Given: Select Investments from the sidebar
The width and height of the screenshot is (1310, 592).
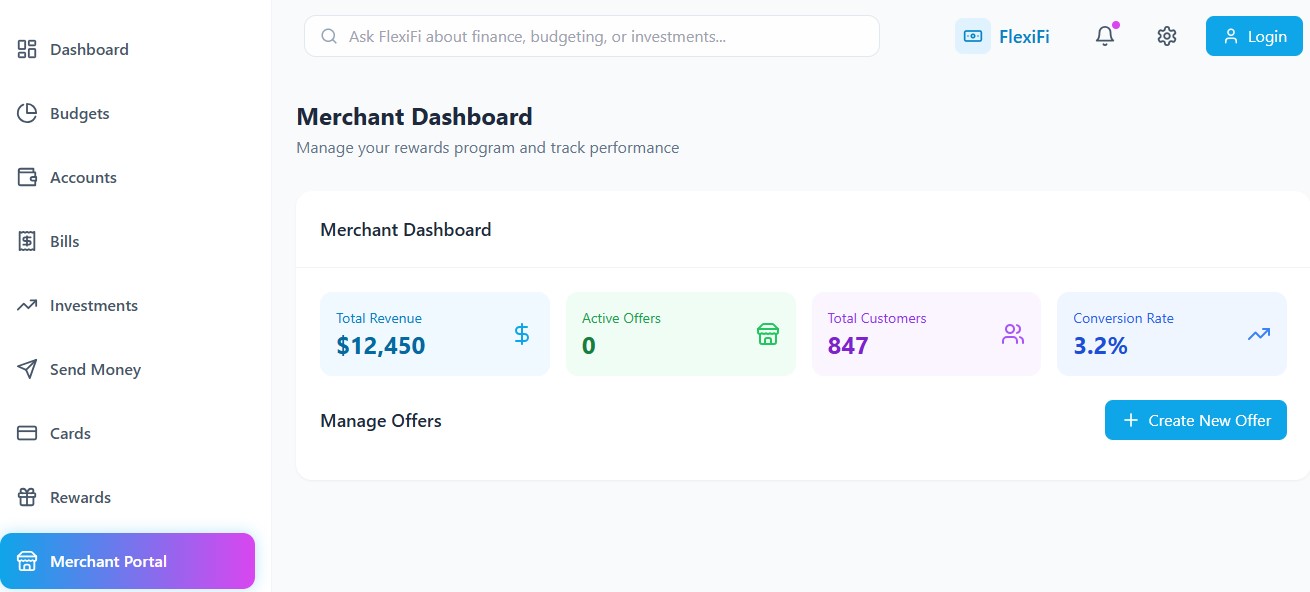Looking at the screenshot, I should click(x=93, y=305).
